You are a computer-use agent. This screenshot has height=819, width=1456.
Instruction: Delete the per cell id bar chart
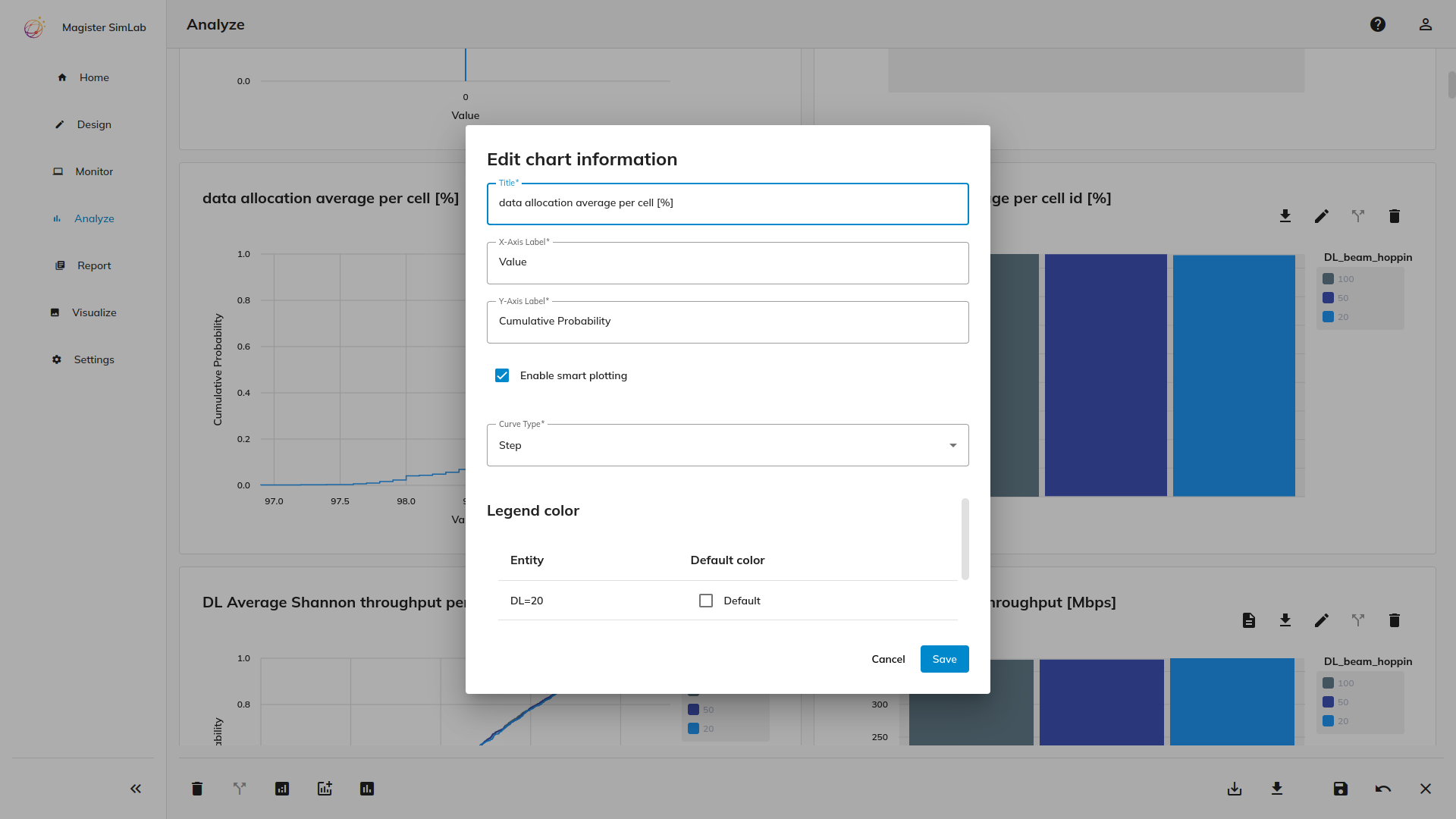coord(1395,216)
